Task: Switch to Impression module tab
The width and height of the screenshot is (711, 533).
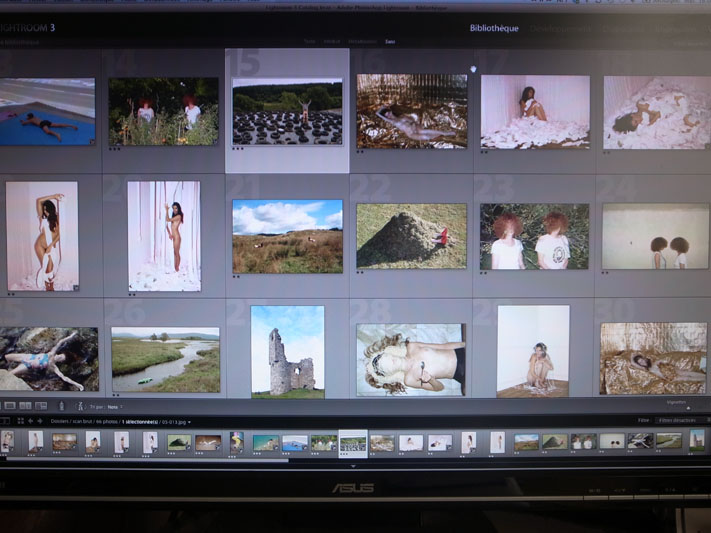Action: [x=675, y=29]
